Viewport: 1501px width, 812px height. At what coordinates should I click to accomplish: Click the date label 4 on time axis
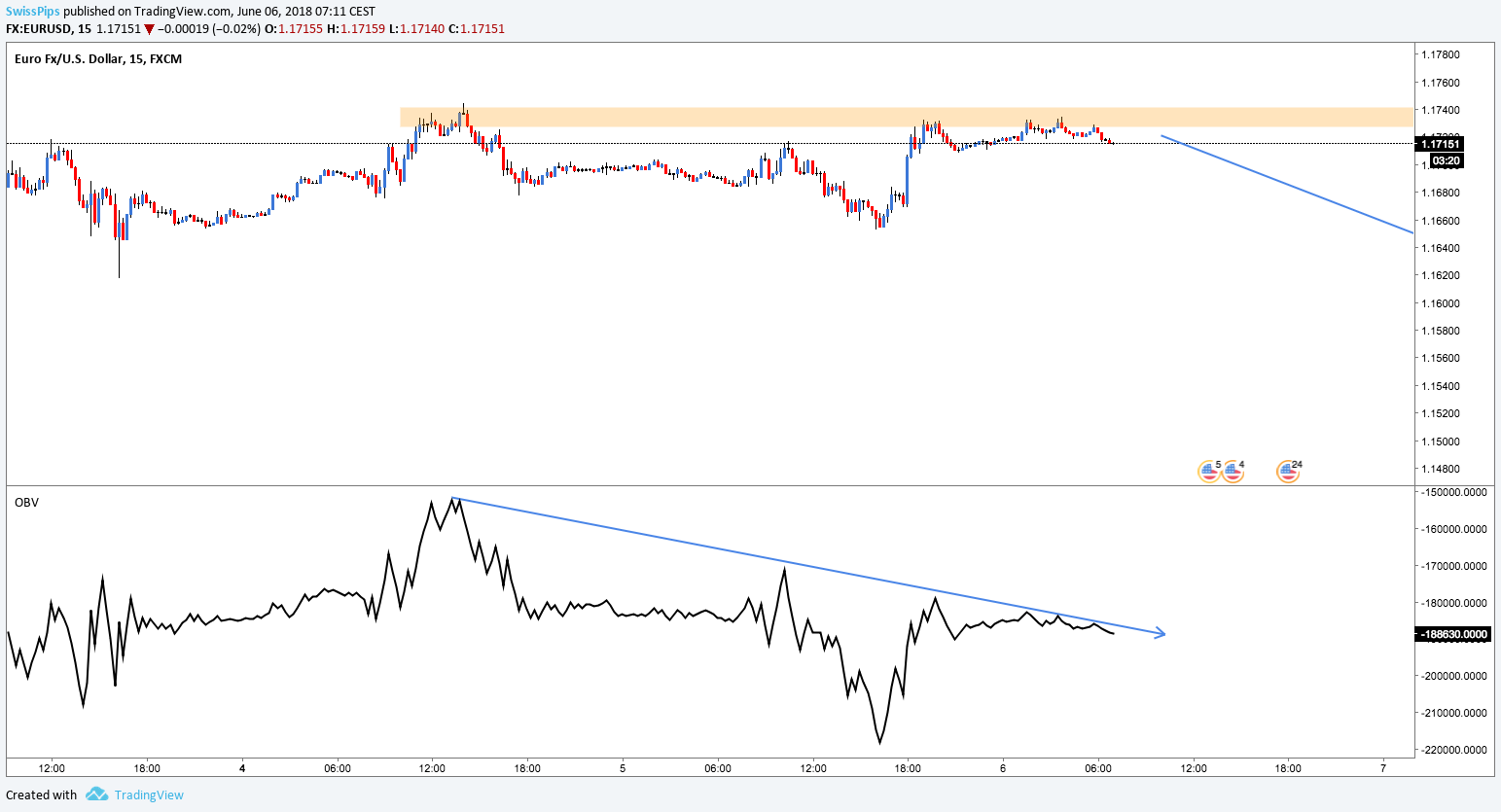[242, 768]
